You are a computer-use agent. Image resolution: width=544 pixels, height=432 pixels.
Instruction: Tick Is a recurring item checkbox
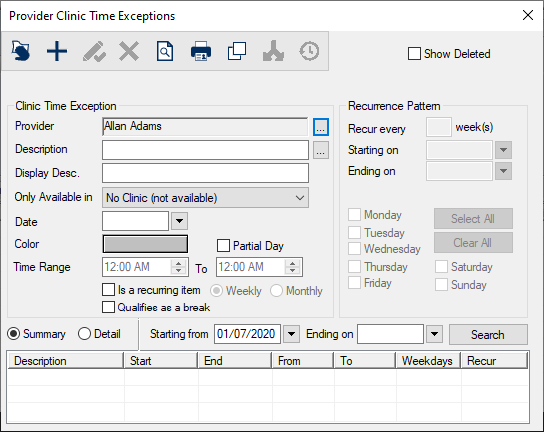coord(108,289)
